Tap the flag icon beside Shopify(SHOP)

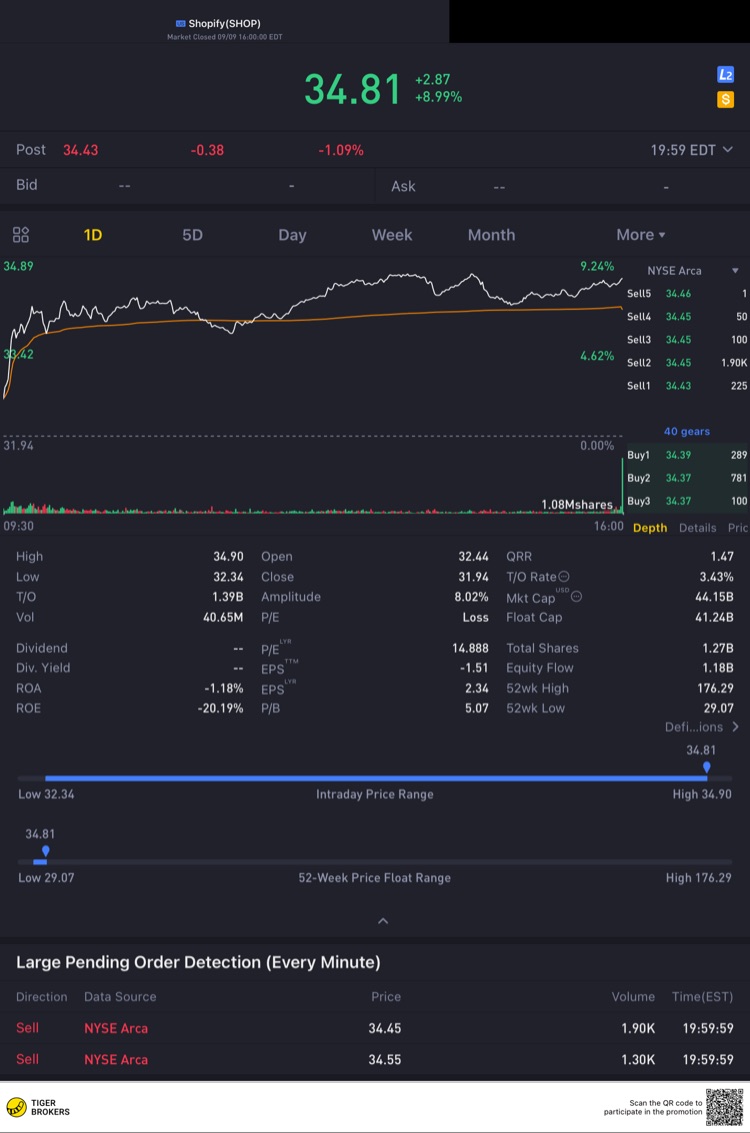coord(181,24)
